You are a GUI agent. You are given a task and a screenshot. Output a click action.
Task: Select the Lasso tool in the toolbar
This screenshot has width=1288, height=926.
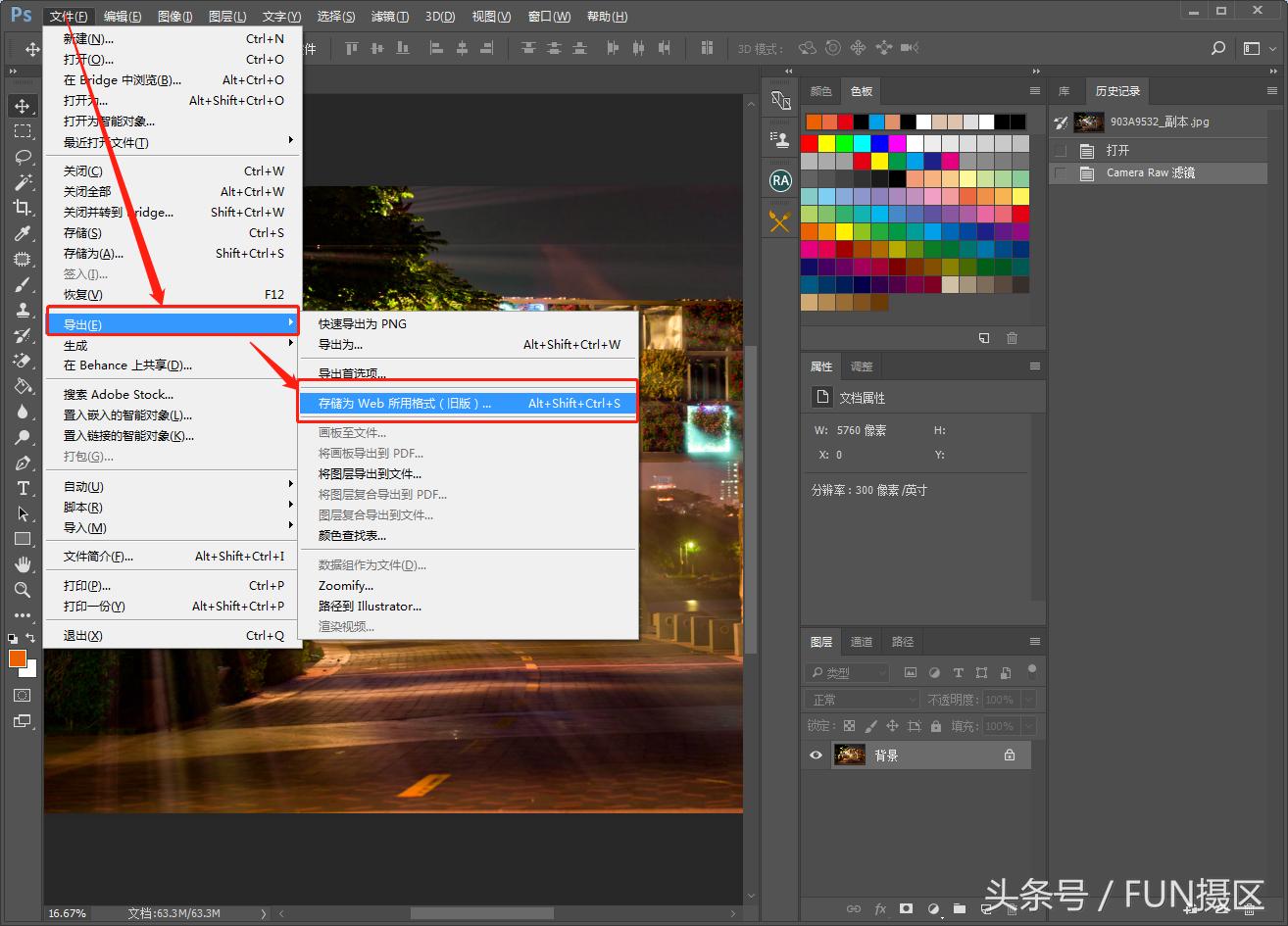tap(23, 157)
